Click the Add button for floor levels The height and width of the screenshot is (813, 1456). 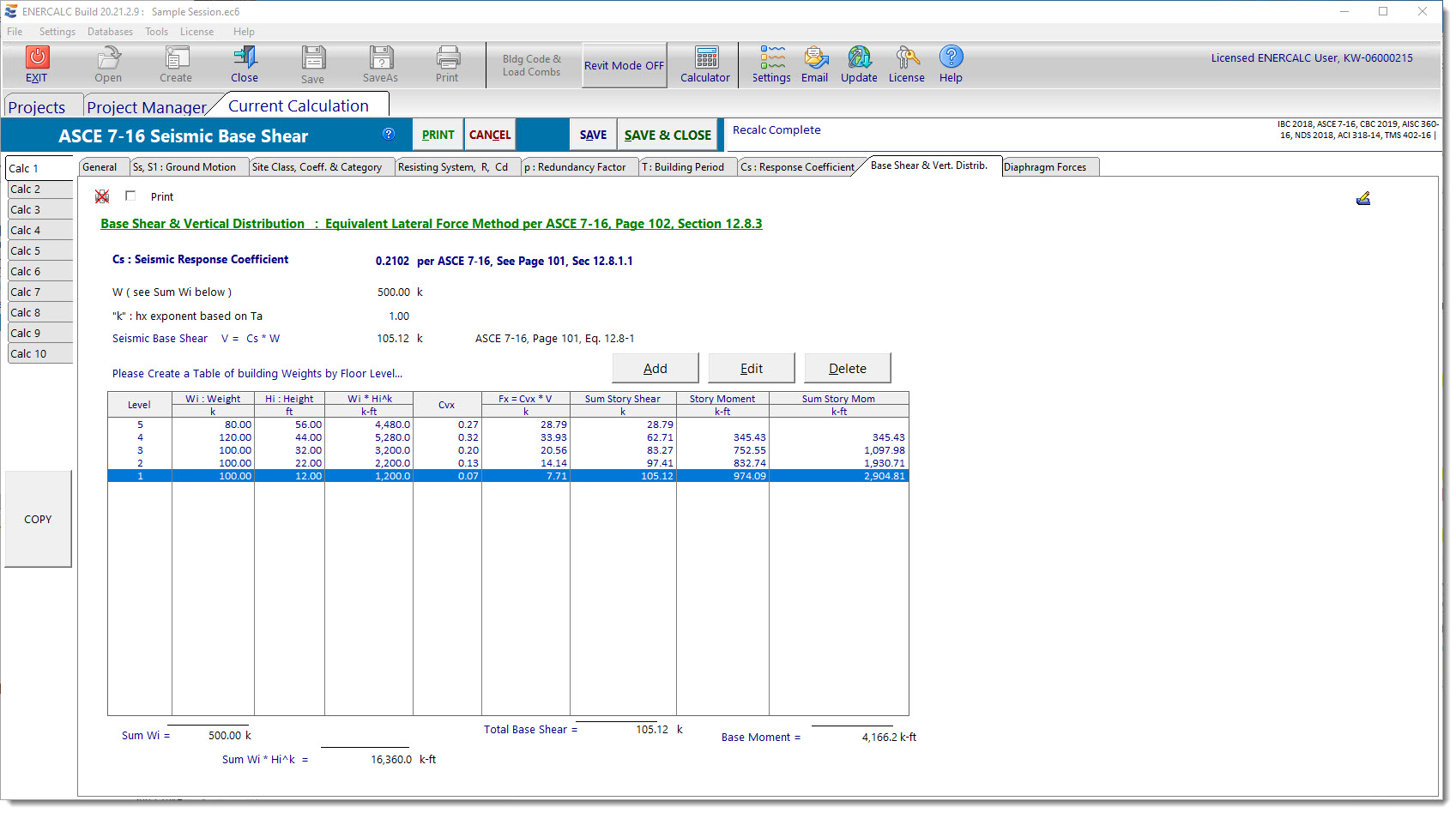tap(655, 369)
